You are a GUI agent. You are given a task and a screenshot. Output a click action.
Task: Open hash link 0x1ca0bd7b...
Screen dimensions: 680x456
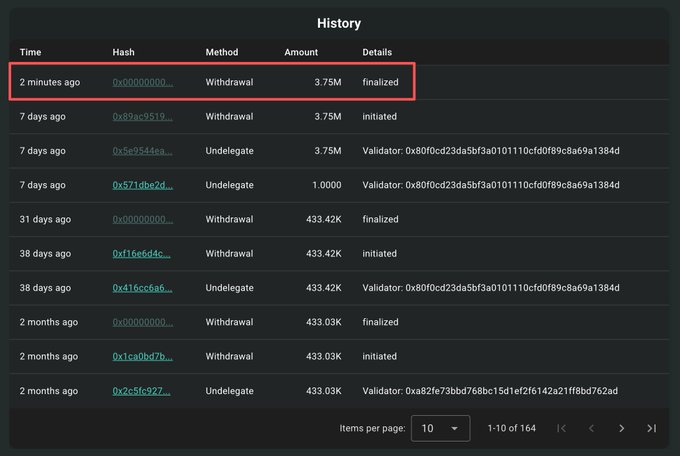[x=142, y=356]
